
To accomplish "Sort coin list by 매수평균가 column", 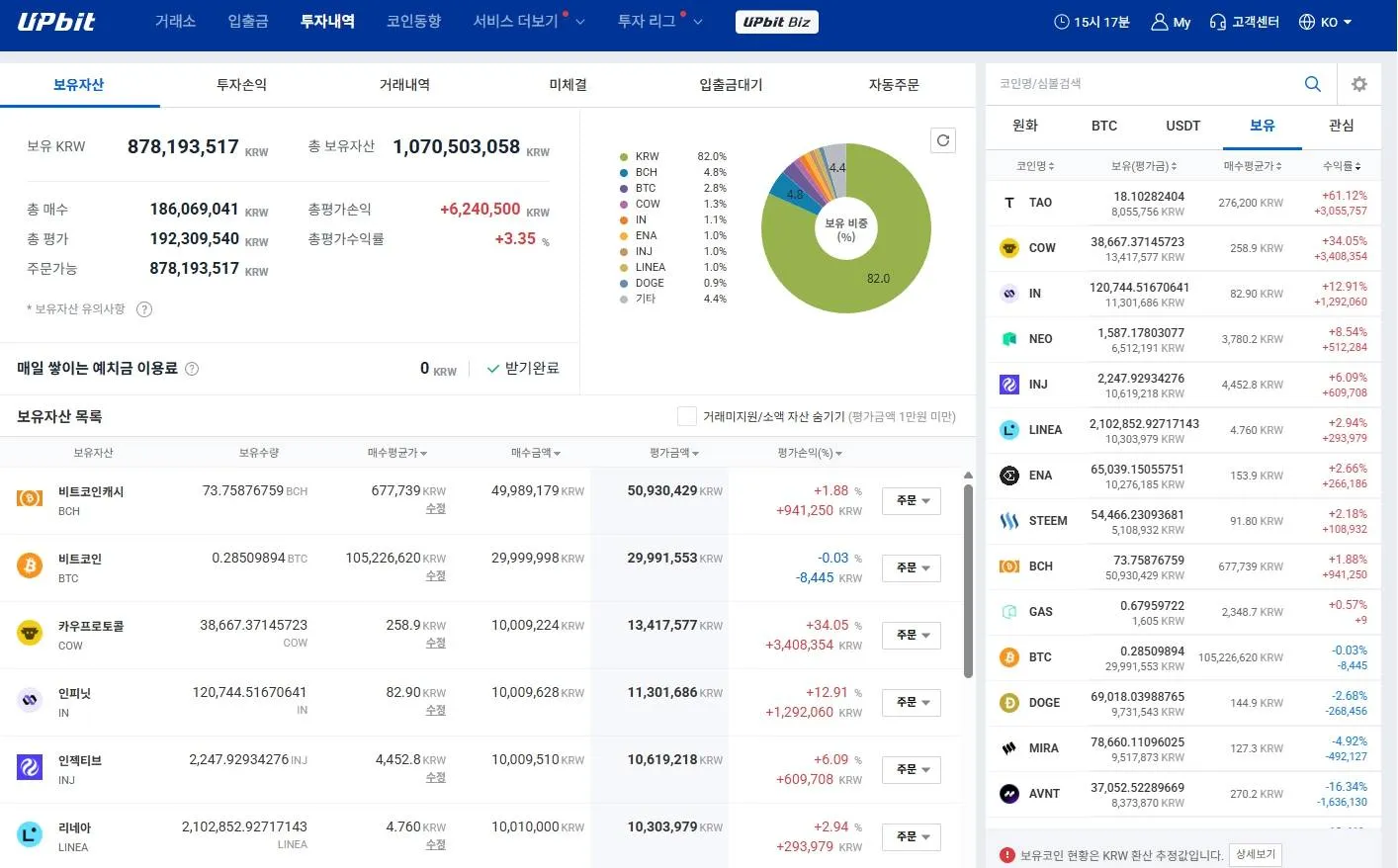I will pyautogui.click(x=1252, y=166).
